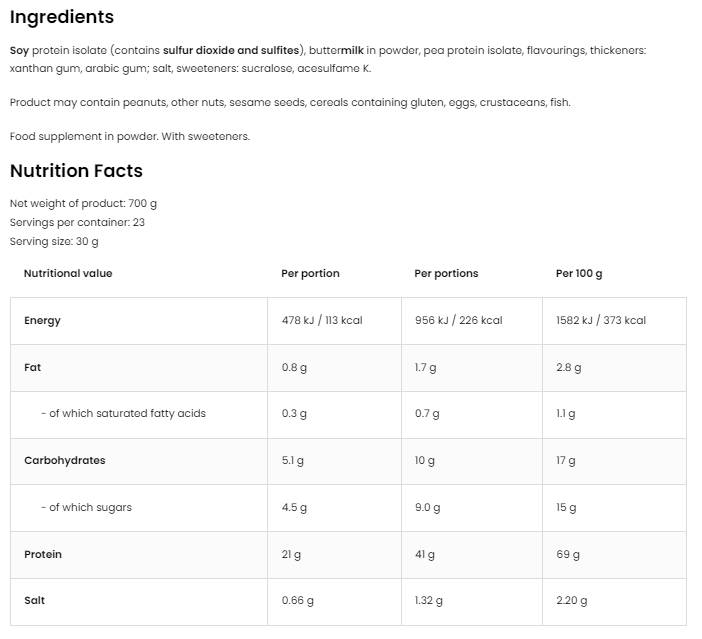Click the '1582 kJ / 373 kcal' value
The width and height of the screenshot is (702, 639).
[600, 321]
